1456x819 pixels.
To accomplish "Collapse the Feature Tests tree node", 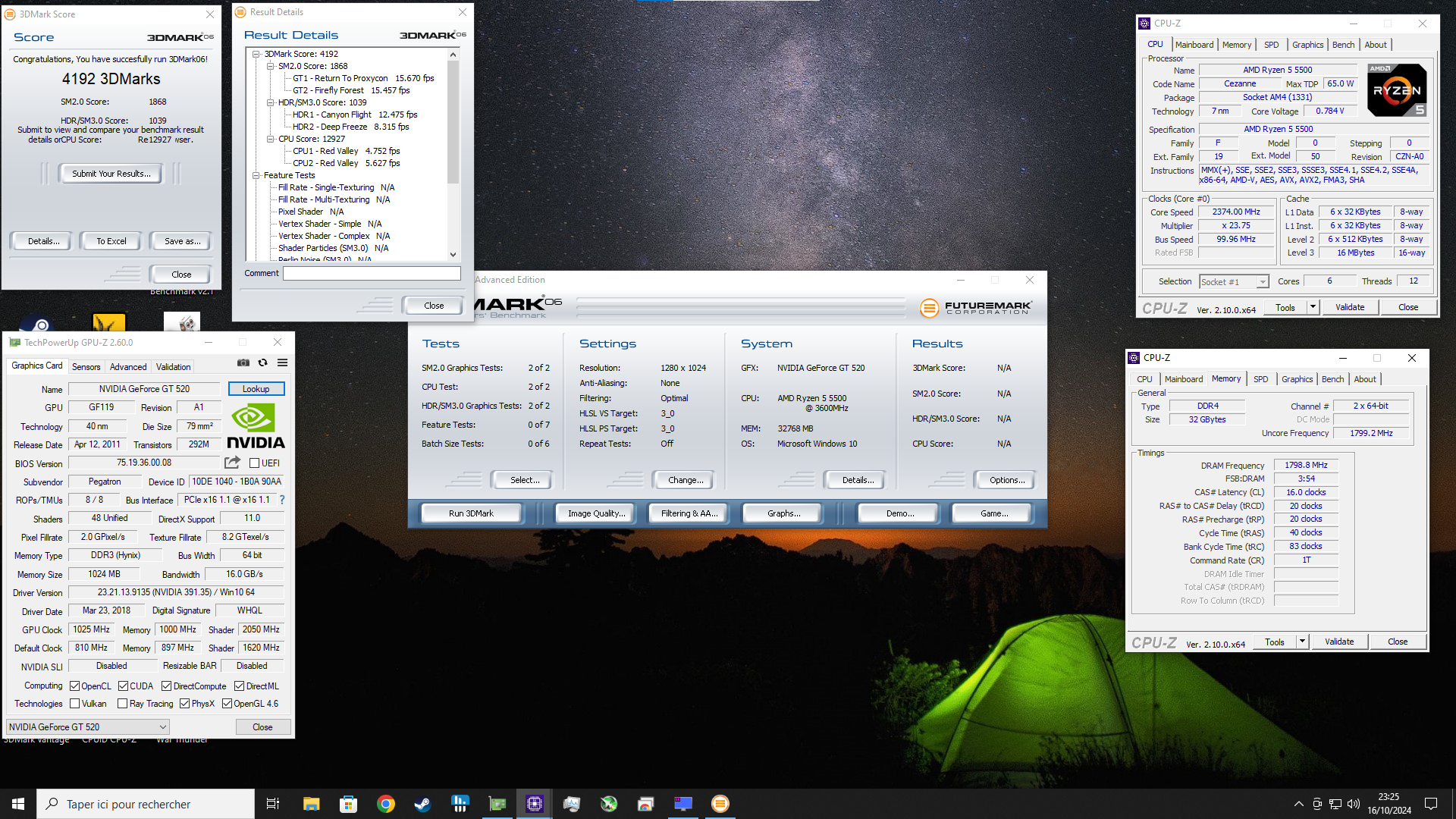I will pyautogui.click(x=257, y=175).
